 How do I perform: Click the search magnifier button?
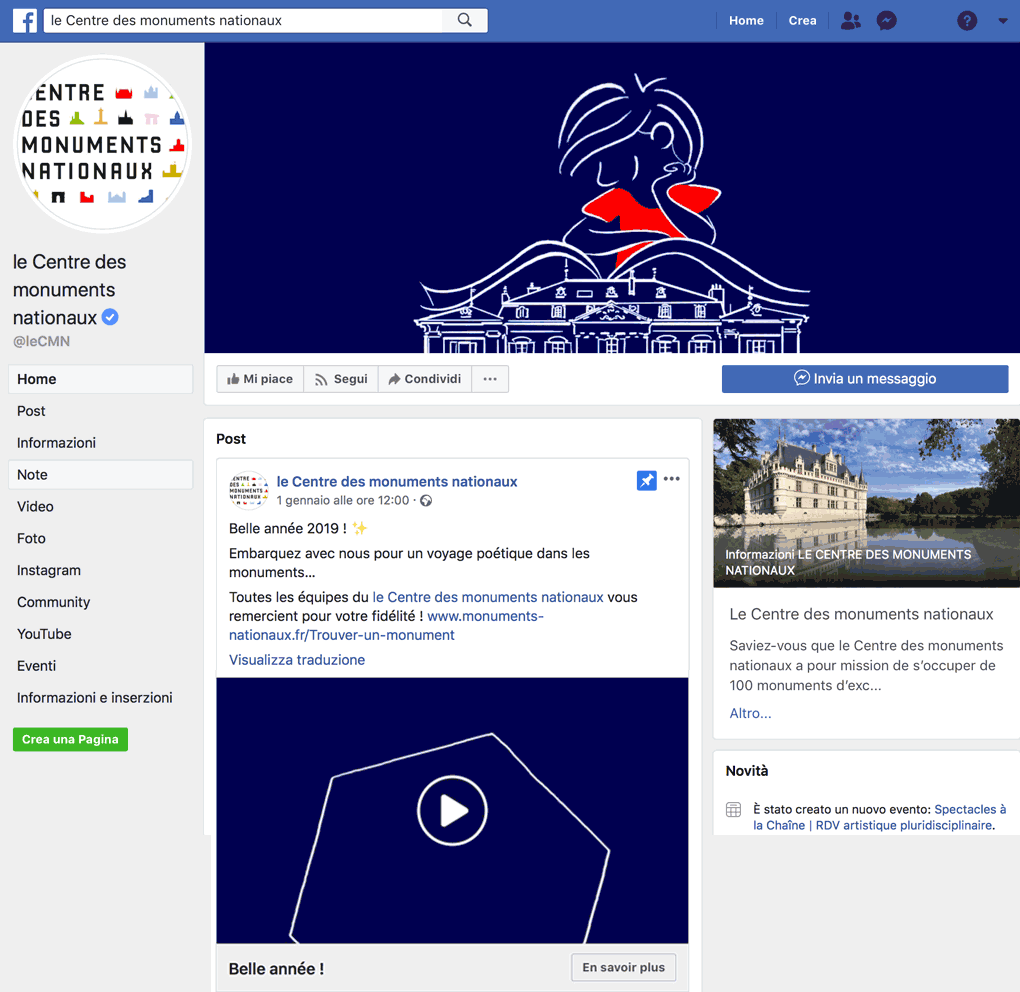pos(464,20)
